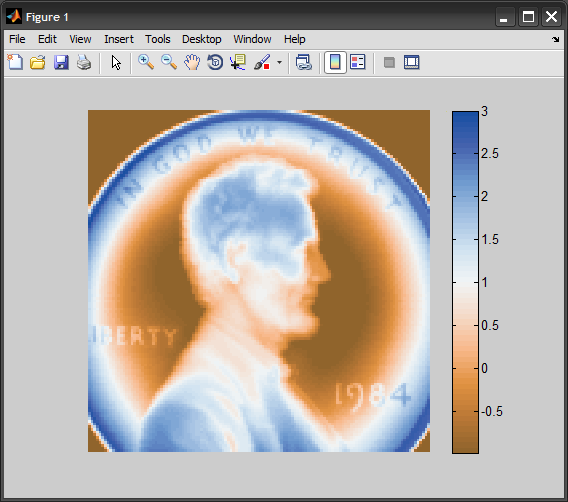This screenshot has width=568, height=502.
Task: Open the Help menu
Action: tap(295, 39)
